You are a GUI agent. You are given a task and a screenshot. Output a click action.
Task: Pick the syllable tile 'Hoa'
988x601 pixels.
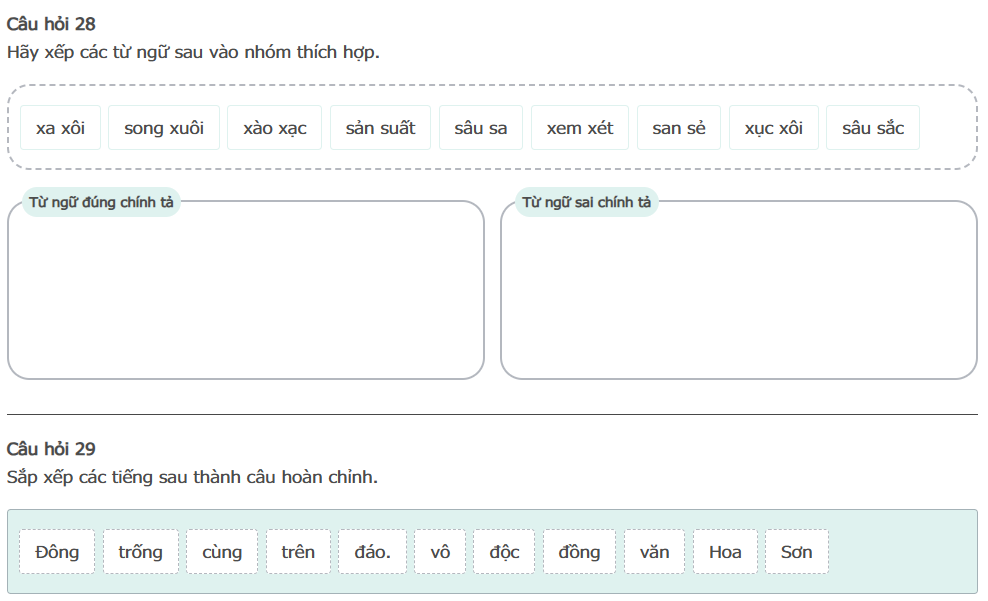pos(725,552)
